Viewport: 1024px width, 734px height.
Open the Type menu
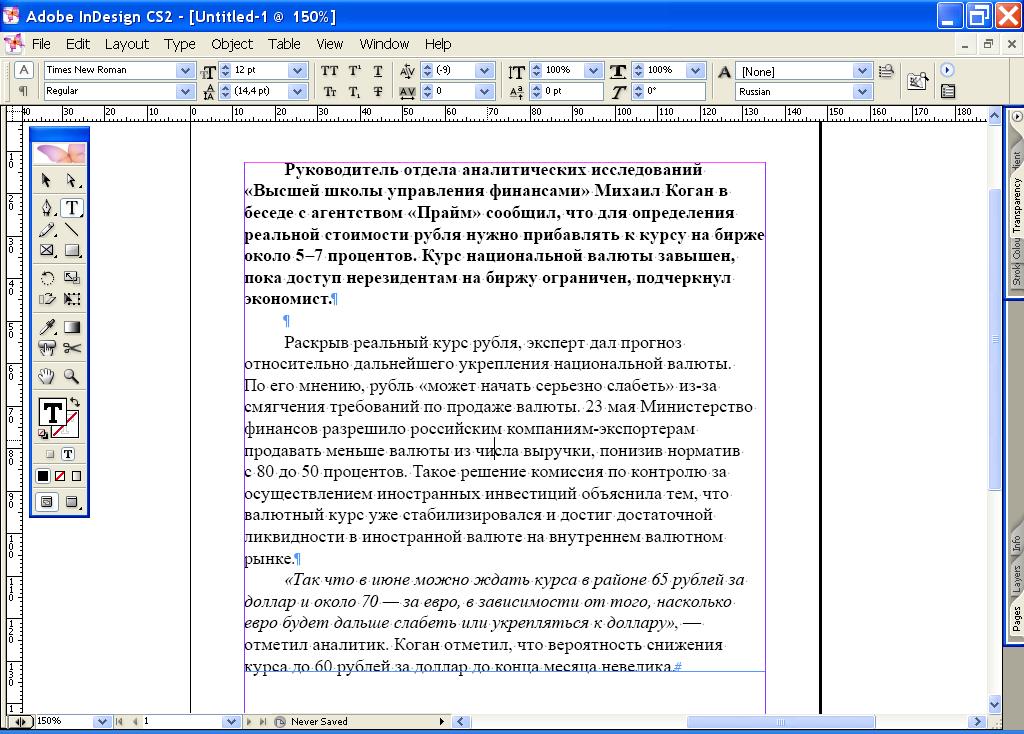180,44
